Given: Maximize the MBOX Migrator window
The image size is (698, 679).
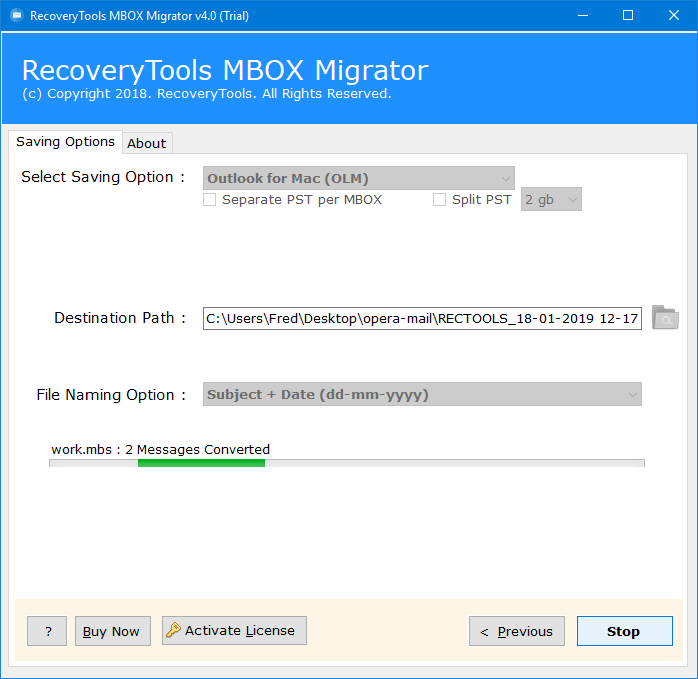Looking at the screenshot, I should 628,16.
